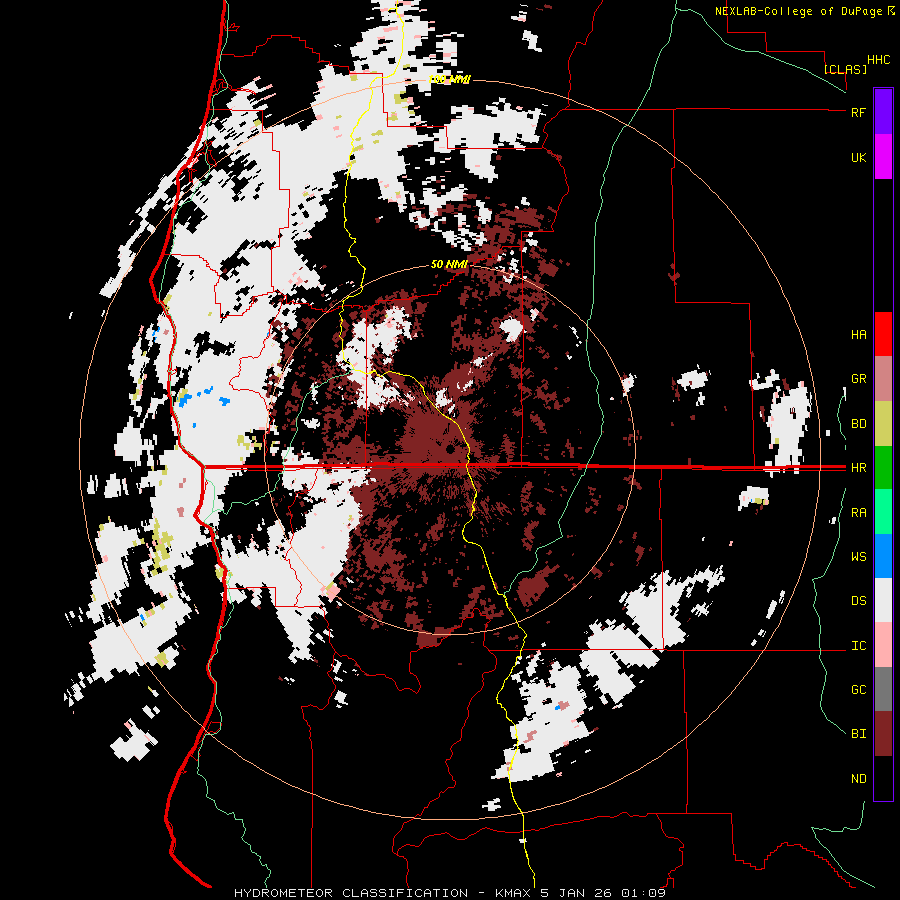This screenshot has height=900, width=900.
Task: Click the 'HHC' product code text
Action: 878,60
